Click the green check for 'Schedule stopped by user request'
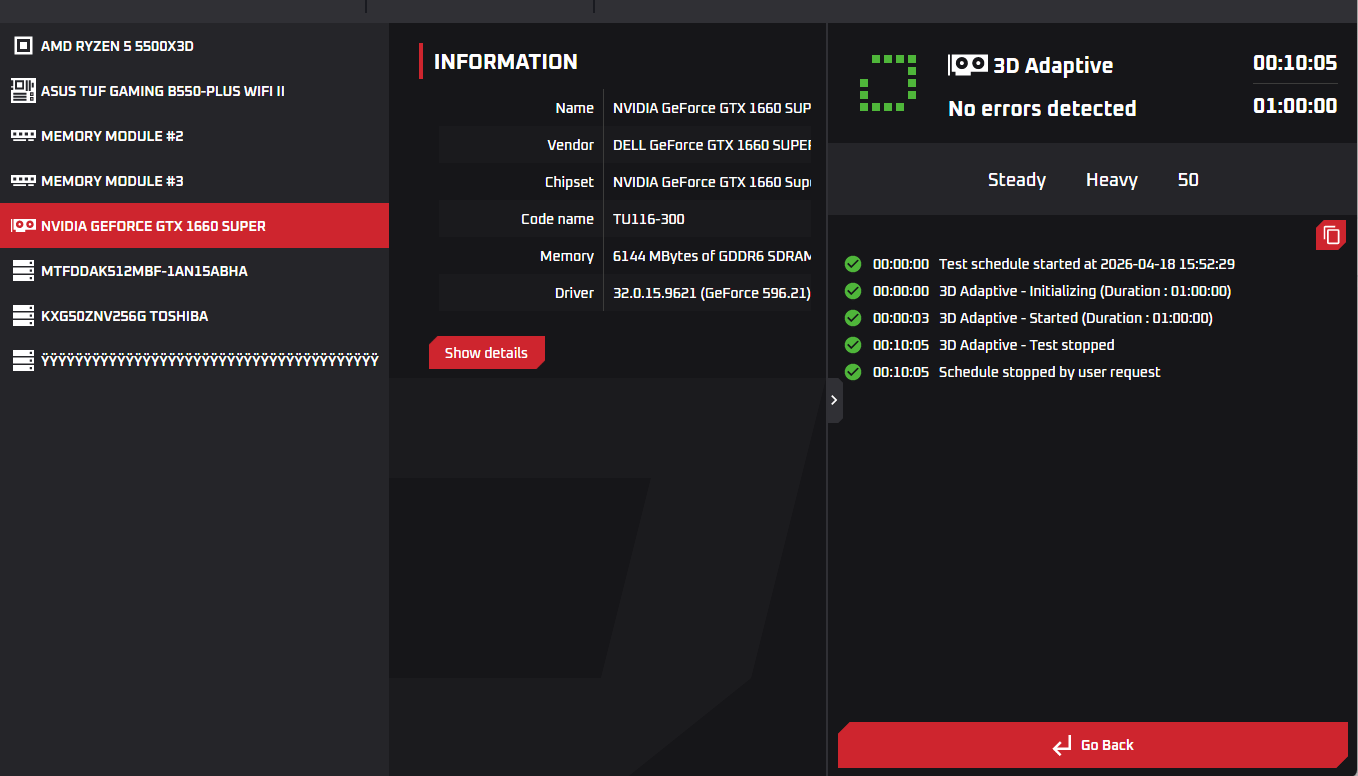1358x776 pixels. click(853, 372)
